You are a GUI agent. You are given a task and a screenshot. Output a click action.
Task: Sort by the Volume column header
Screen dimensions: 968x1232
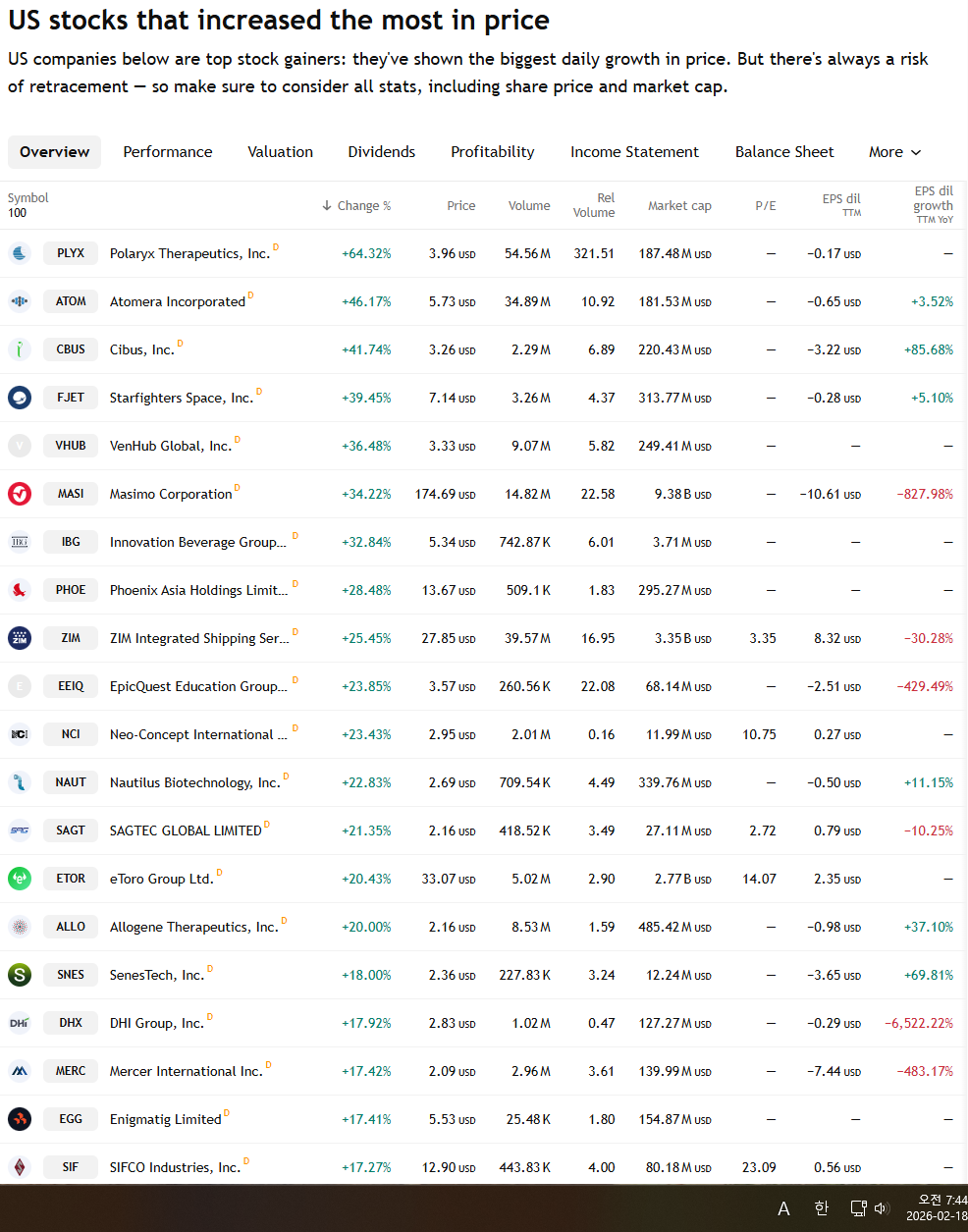[529, 206]
